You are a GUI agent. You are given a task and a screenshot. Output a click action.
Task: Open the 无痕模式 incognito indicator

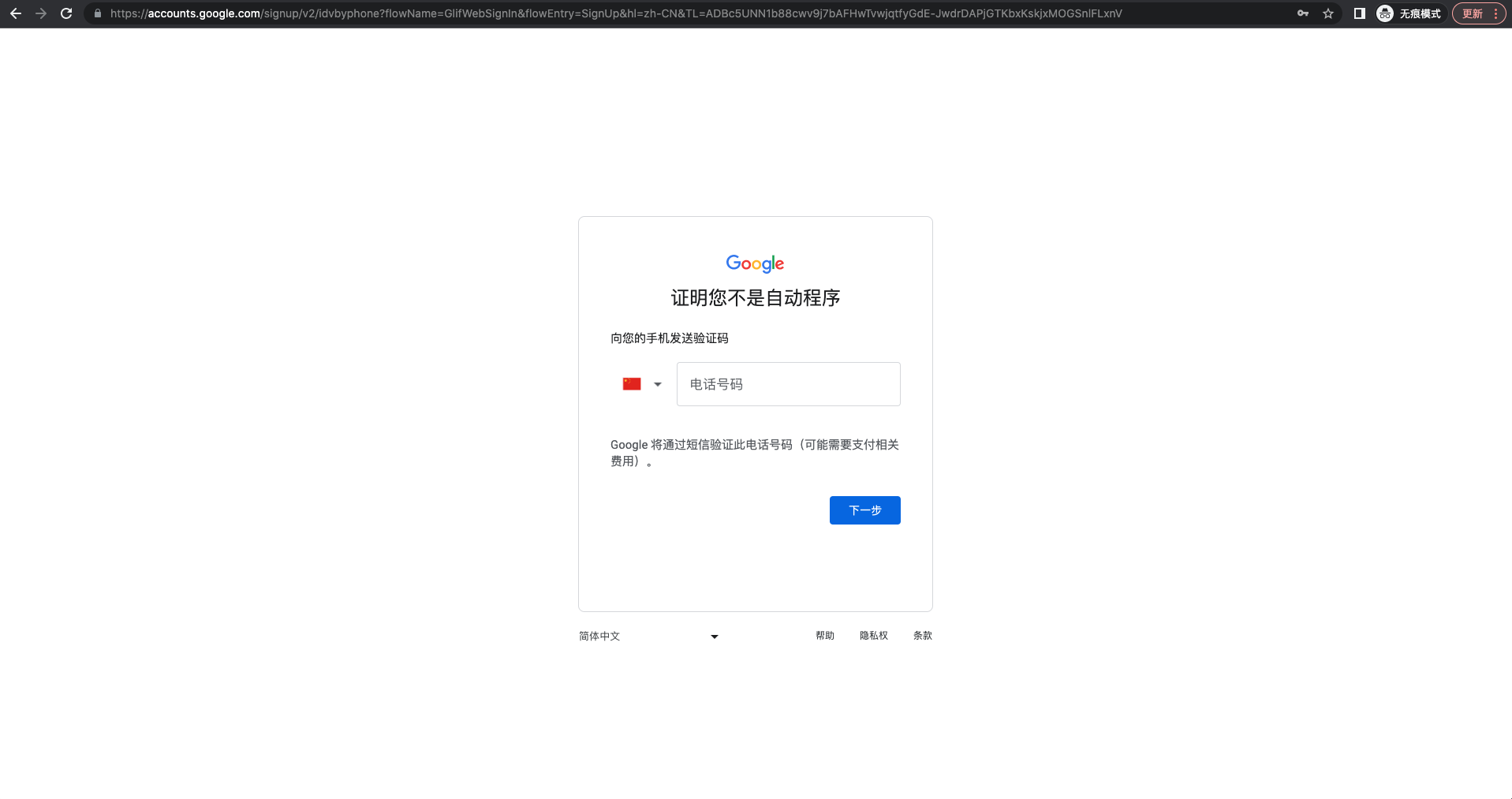point(1409,13)
